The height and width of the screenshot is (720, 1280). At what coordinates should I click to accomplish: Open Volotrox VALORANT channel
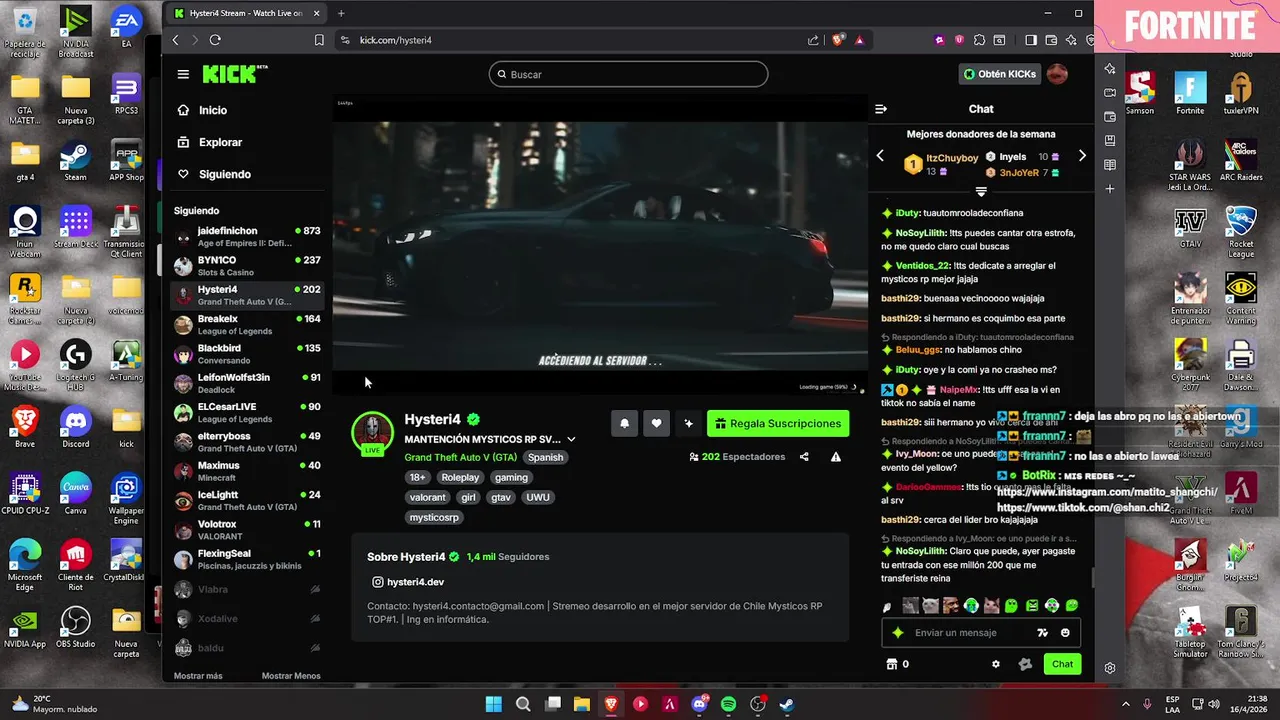247,530
